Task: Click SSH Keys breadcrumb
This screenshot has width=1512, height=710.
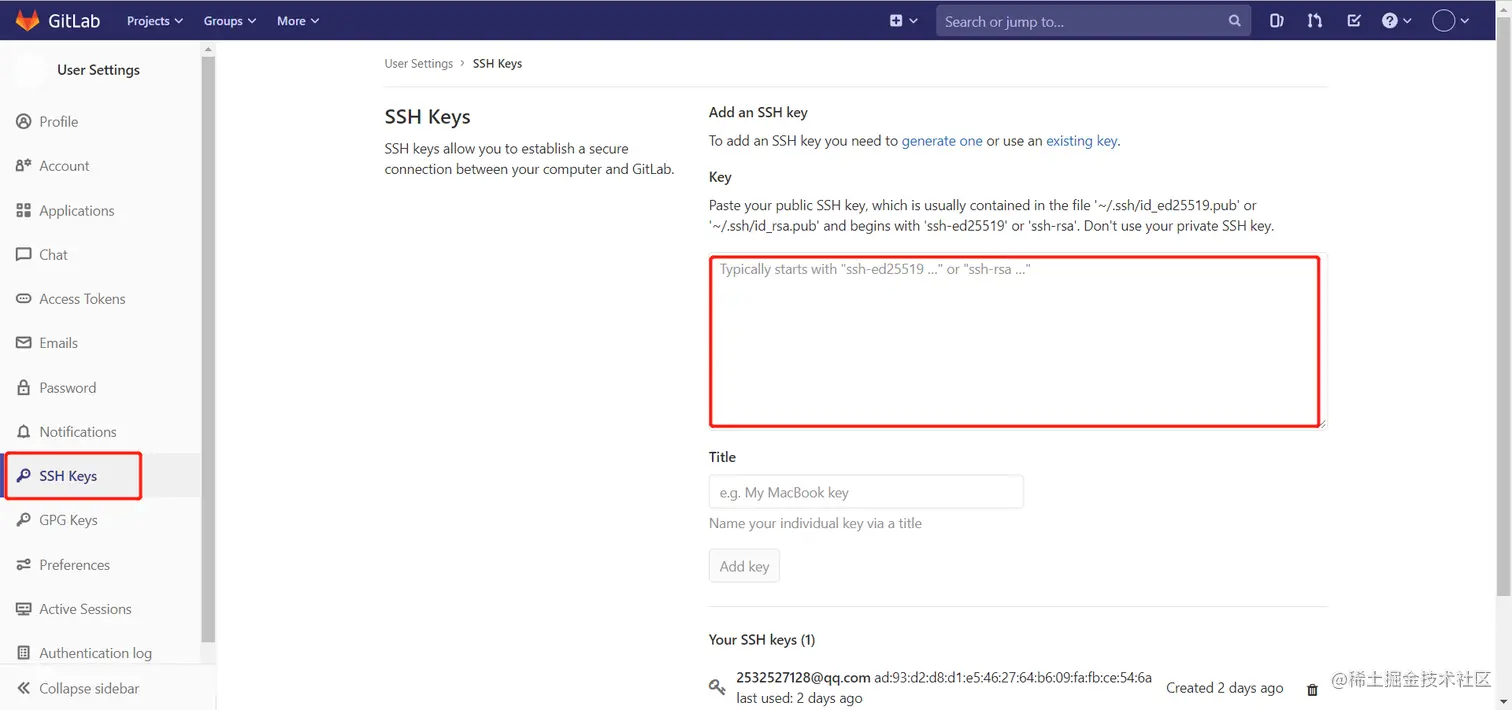Action: pos(497,64)
